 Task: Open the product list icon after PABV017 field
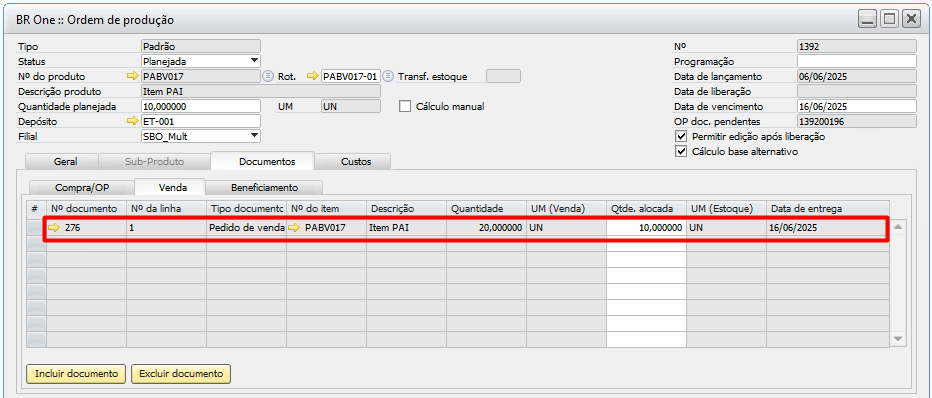pyautogui.click(x=267, y=76)
